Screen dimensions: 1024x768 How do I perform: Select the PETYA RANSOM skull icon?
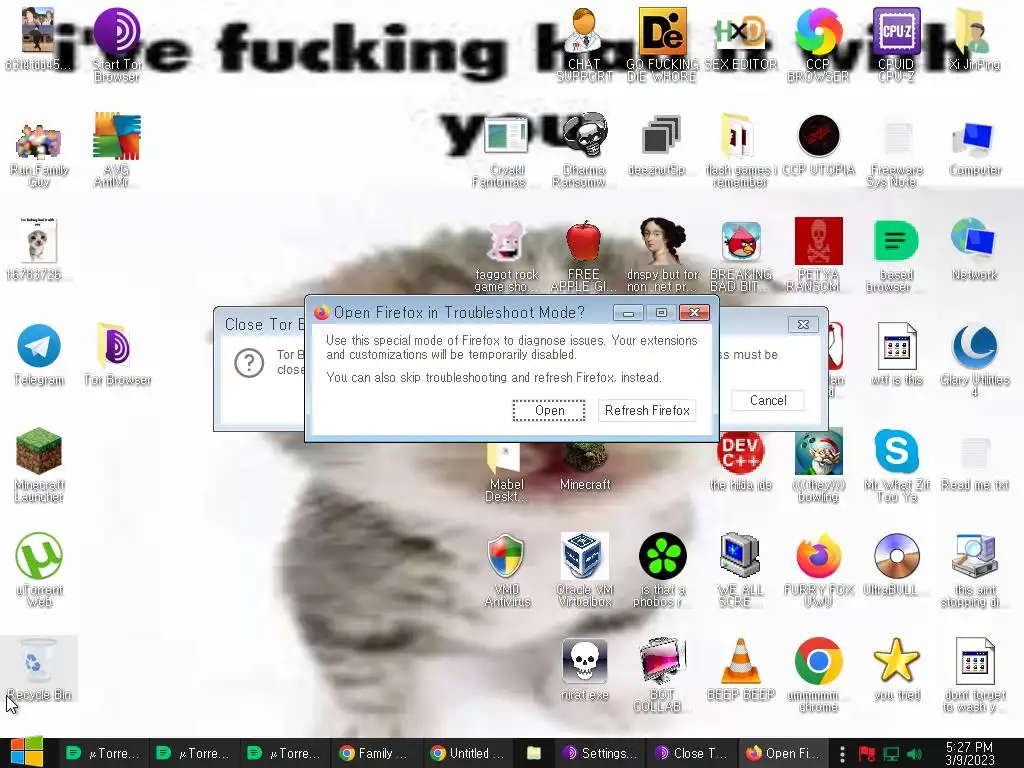[818, 255]
